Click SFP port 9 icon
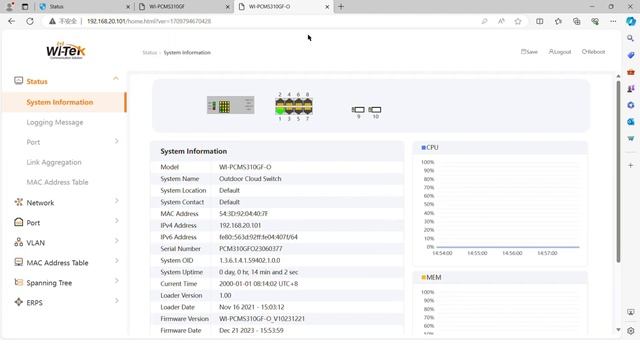 click(358, 109)
